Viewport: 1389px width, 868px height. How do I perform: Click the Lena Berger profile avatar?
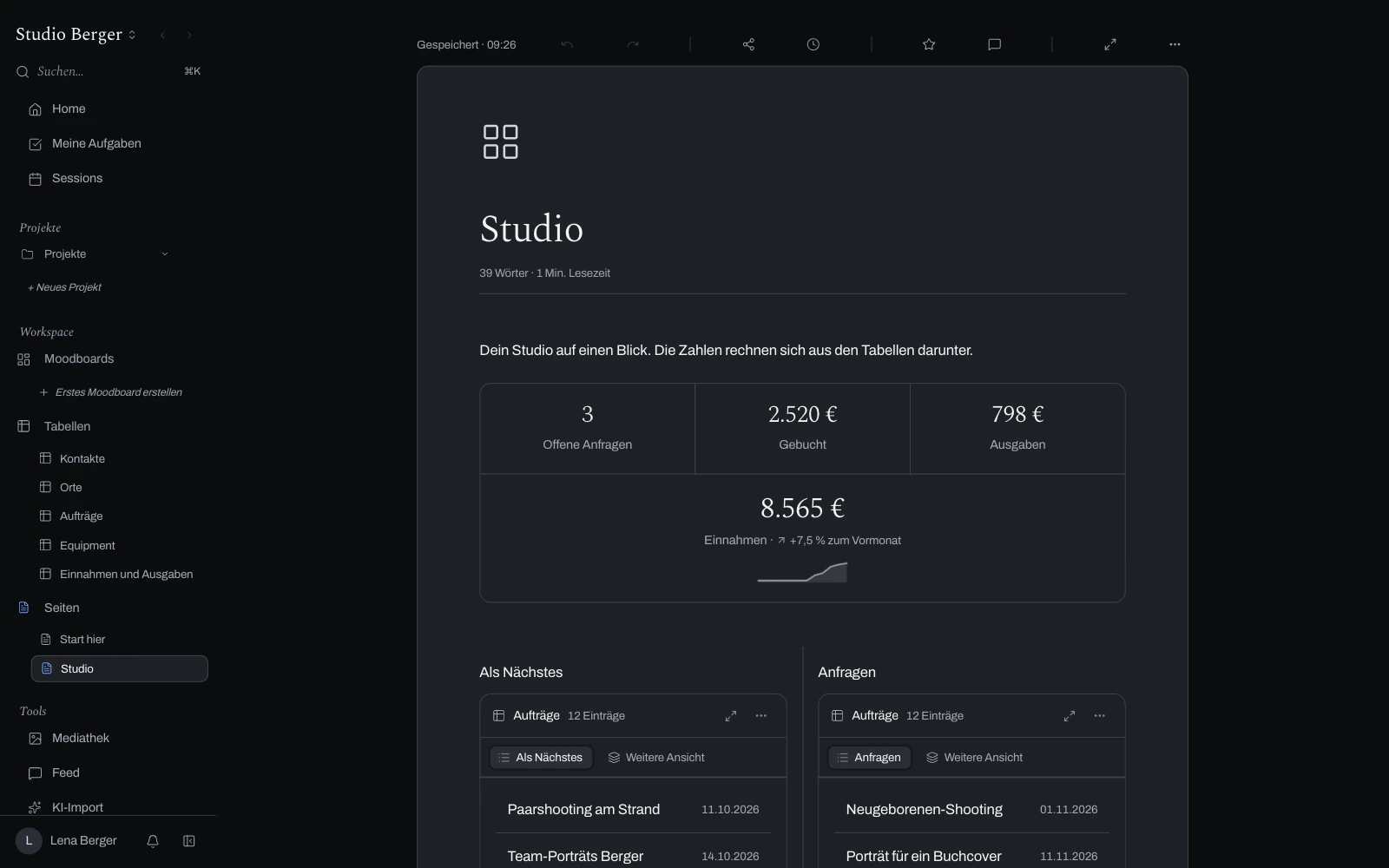29,841
